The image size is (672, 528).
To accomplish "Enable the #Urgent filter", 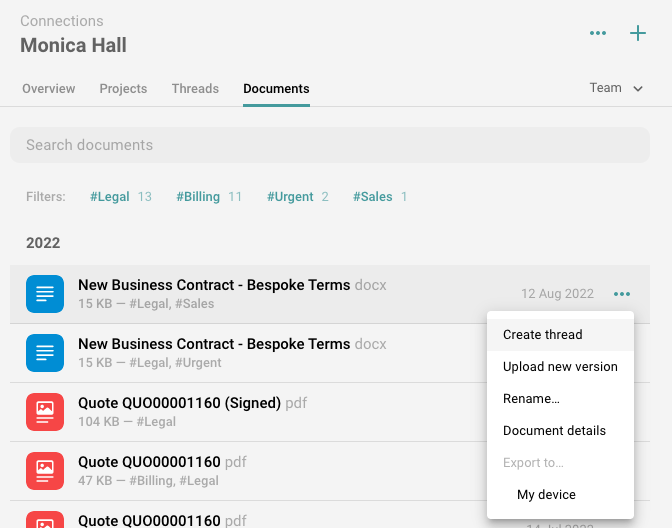I will click(x=290, y=197).
